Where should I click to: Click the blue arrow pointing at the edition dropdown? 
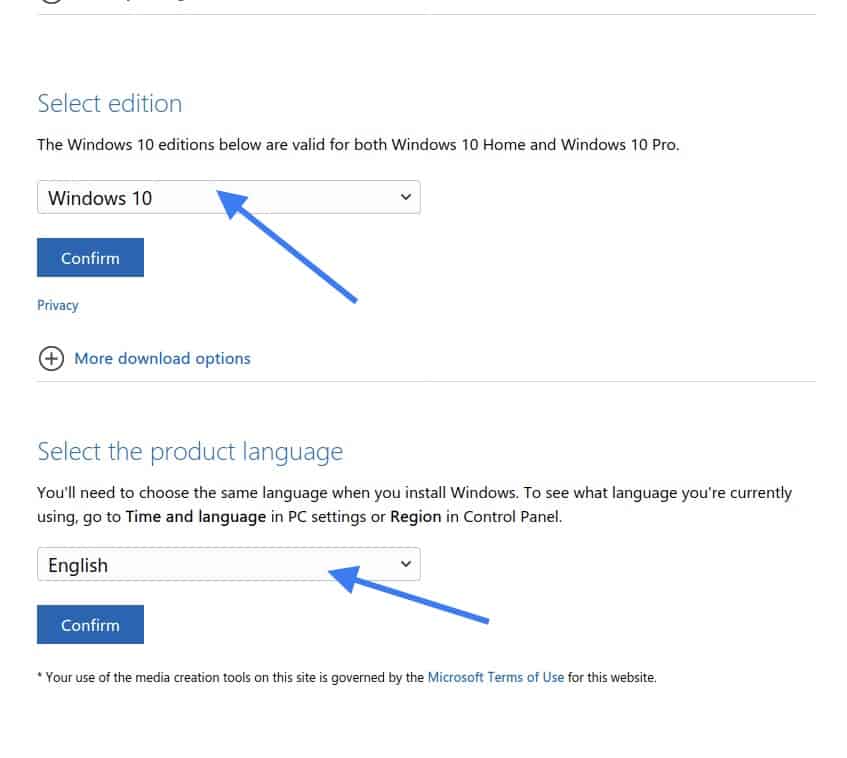click(286, 246)
